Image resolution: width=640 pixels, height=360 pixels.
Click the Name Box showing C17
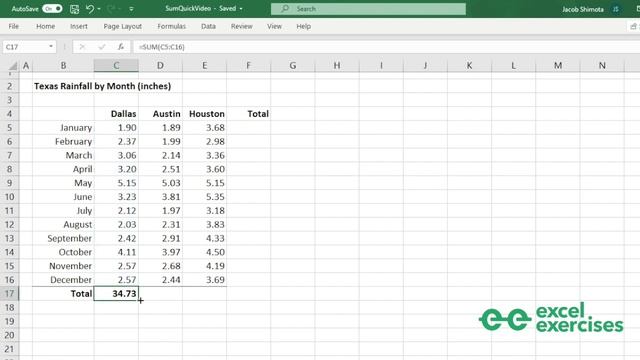(25, 47)
